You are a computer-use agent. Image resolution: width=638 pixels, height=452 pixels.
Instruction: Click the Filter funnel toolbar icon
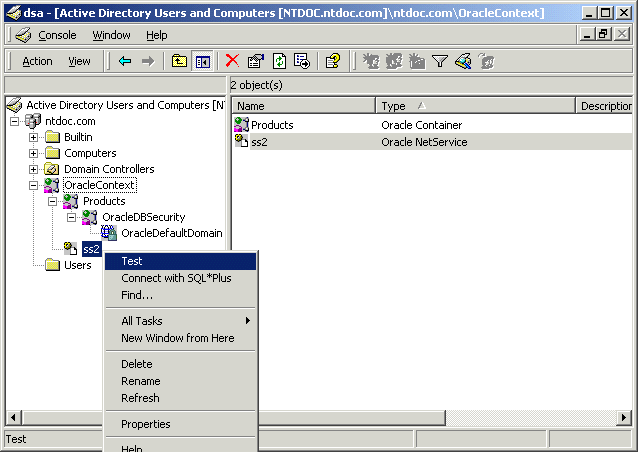pos(439,61)
